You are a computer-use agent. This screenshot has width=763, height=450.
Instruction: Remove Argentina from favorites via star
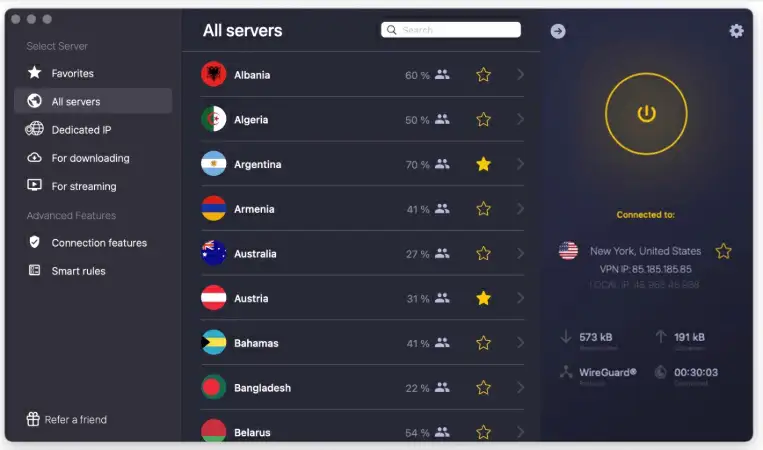tap(483, 164)
